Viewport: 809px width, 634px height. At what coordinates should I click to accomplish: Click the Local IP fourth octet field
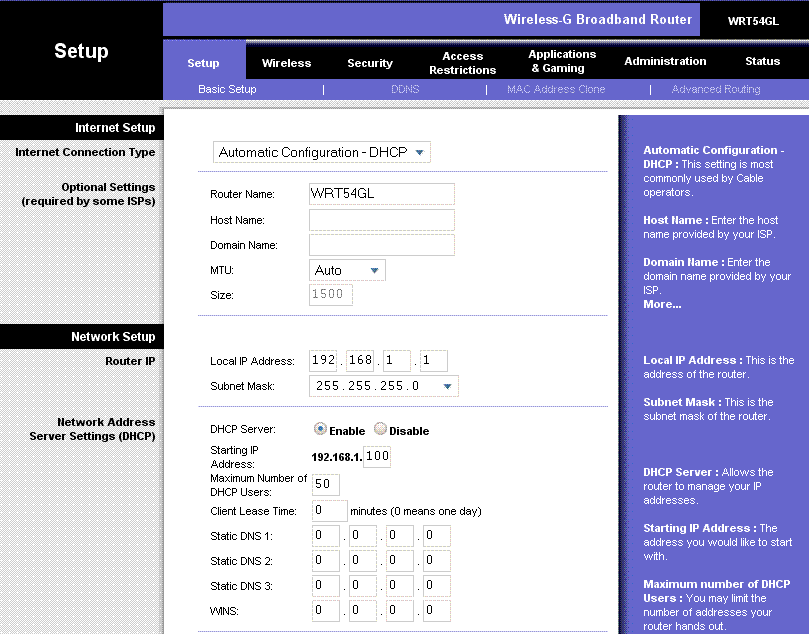tap(433, 360)
